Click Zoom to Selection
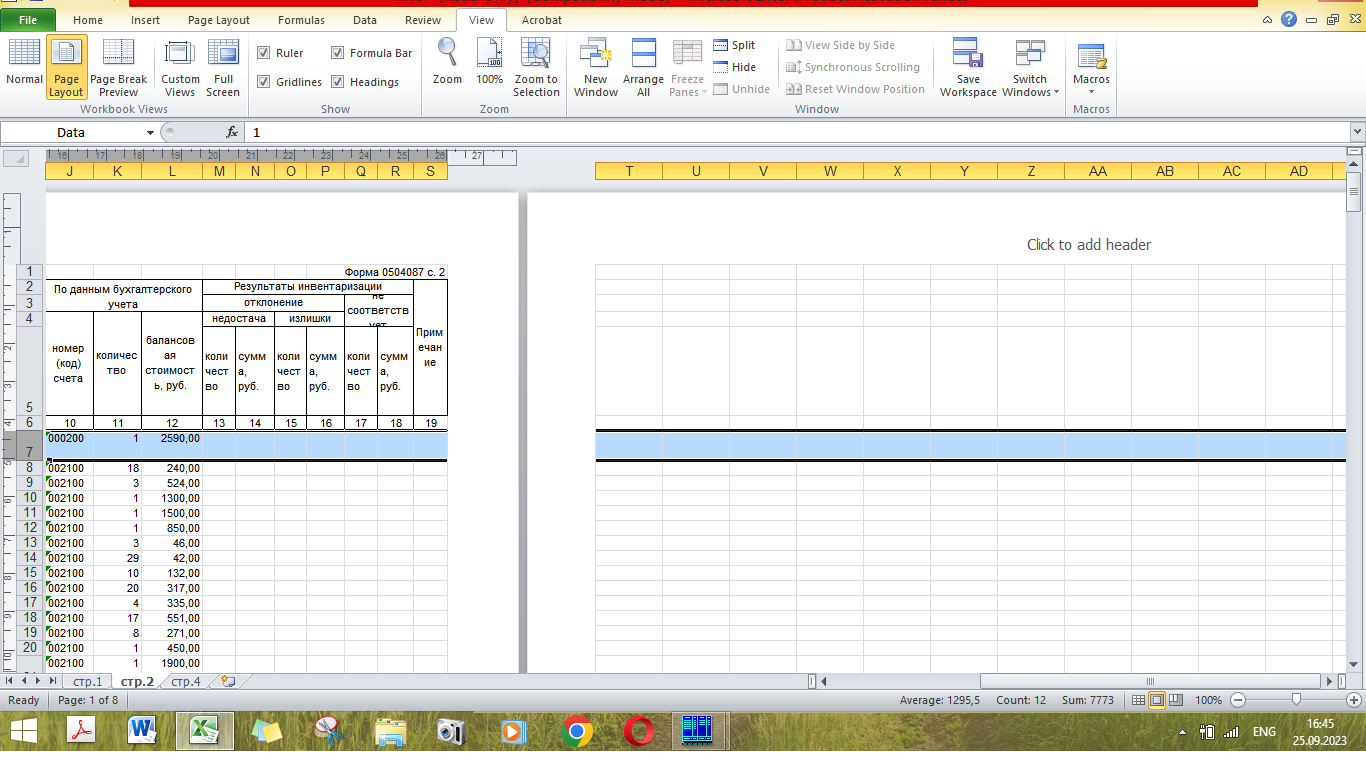Screen dimensions: 1366x768 click(x=536, y=66)
